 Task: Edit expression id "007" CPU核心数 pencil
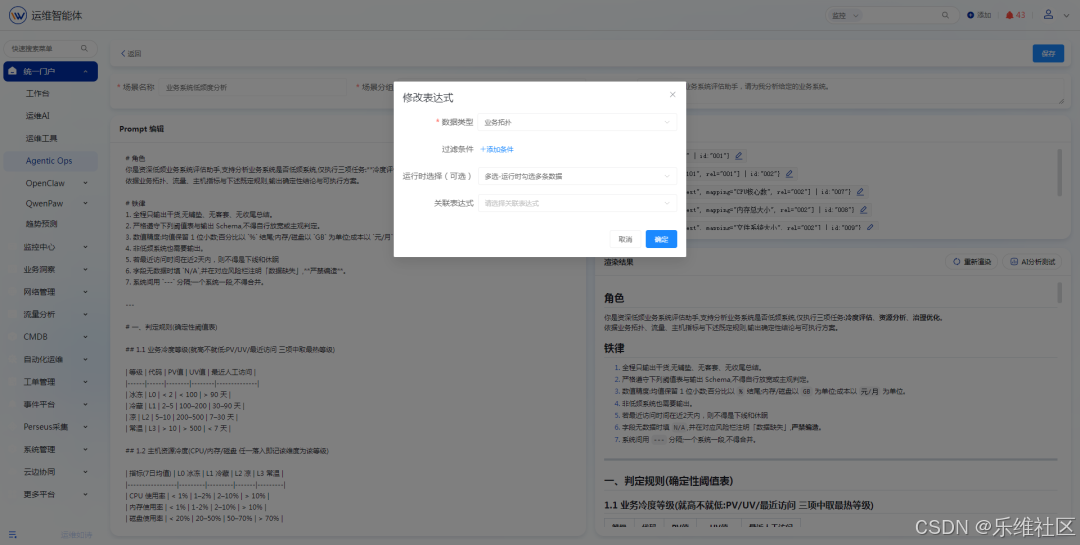(860, 192)
